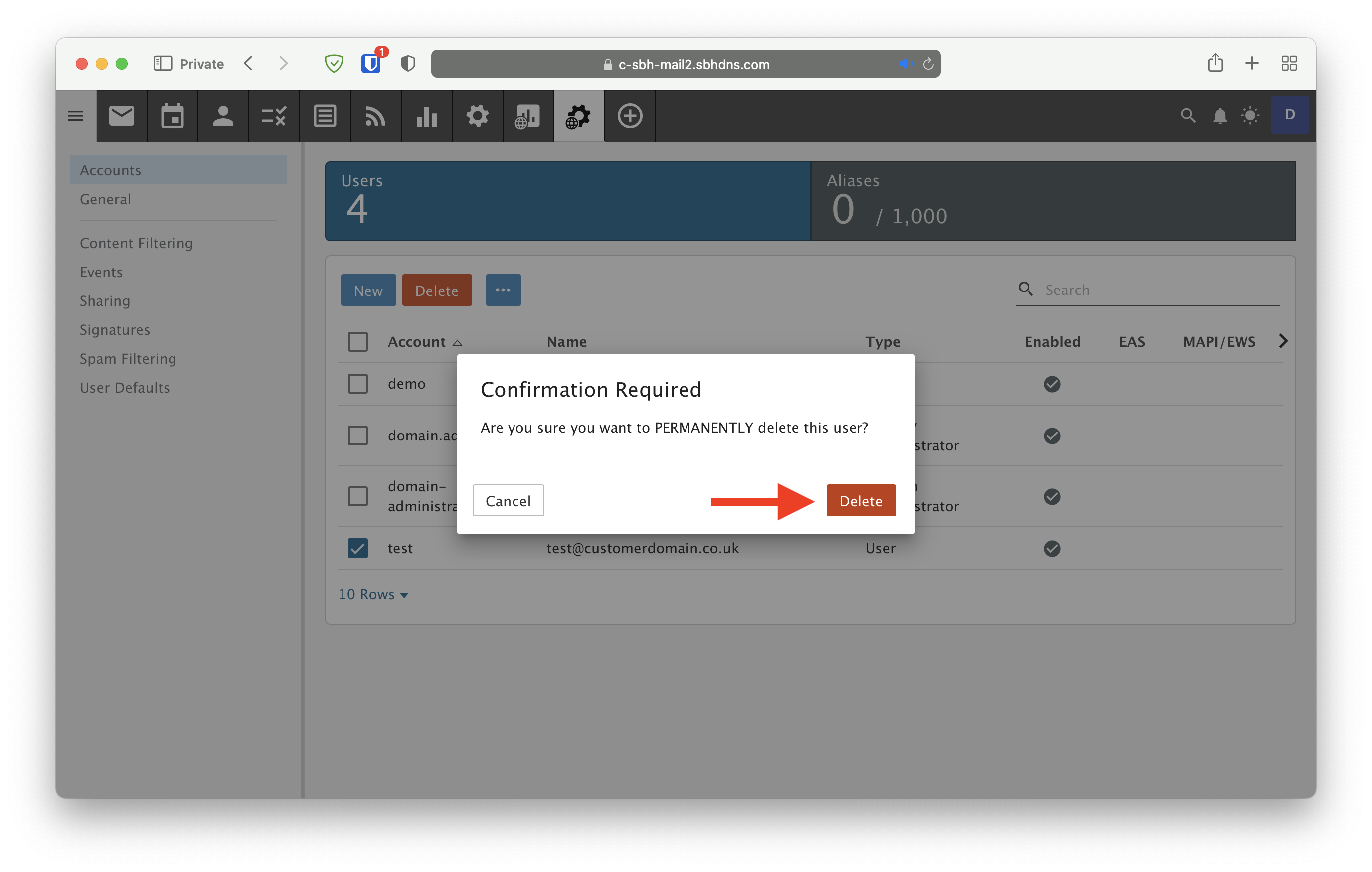Viewport: 1372px width, 872px height.
Task: Open the Tasks checklist icon
Action: [274, 116]
